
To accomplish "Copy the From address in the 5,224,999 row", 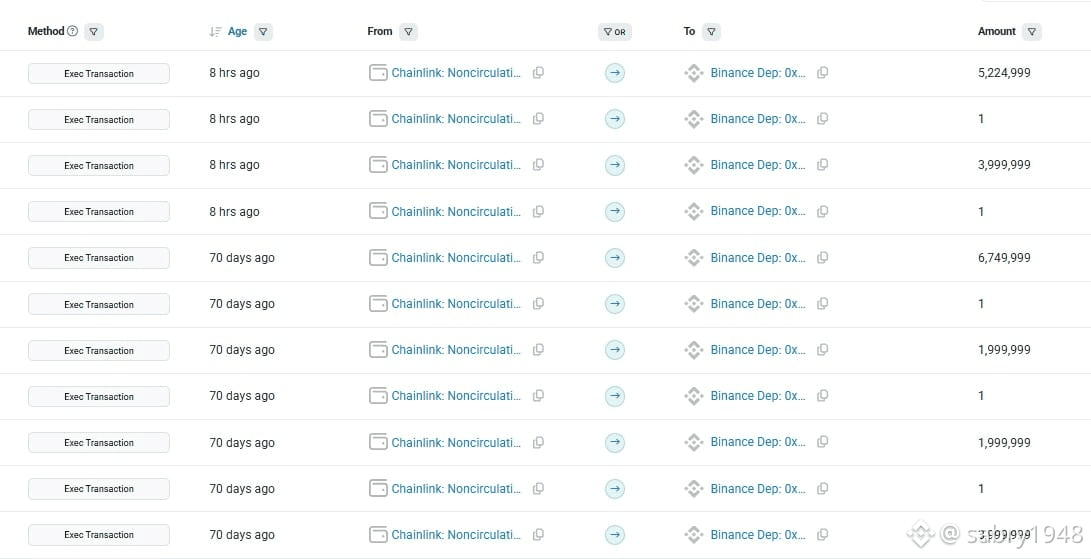I will coord(538,73).
